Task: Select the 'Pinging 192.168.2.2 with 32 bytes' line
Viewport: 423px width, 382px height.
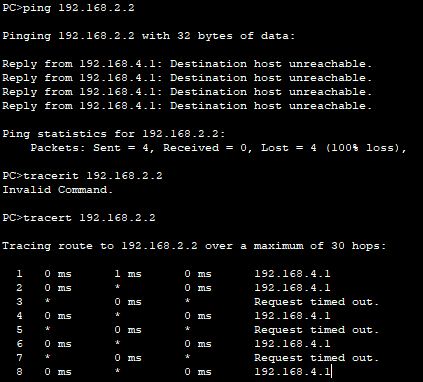Action: pyautogui.click(x=149, y=36)
